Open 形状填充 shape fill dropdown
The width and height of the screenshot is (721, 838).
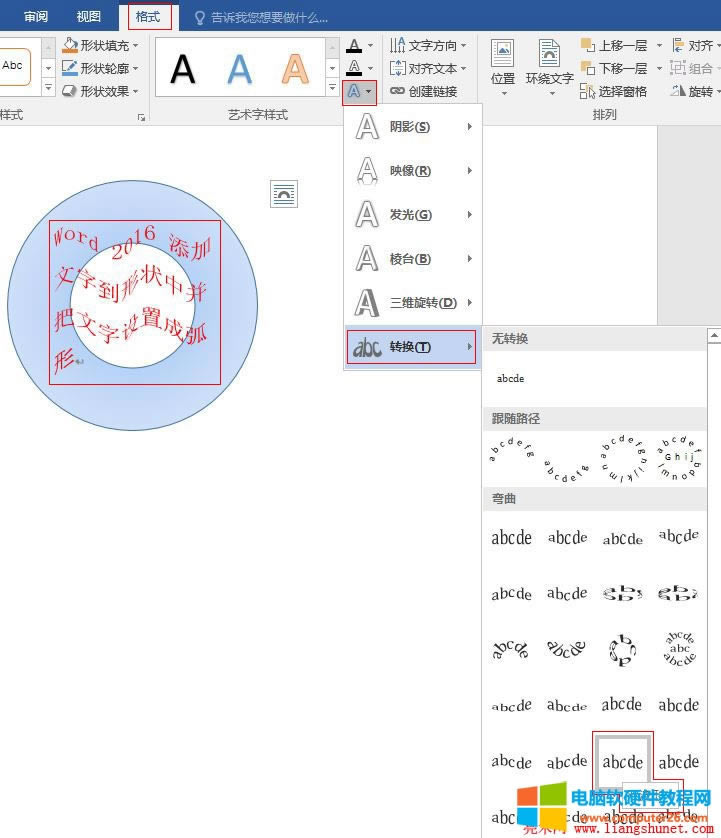coord(100,45)
